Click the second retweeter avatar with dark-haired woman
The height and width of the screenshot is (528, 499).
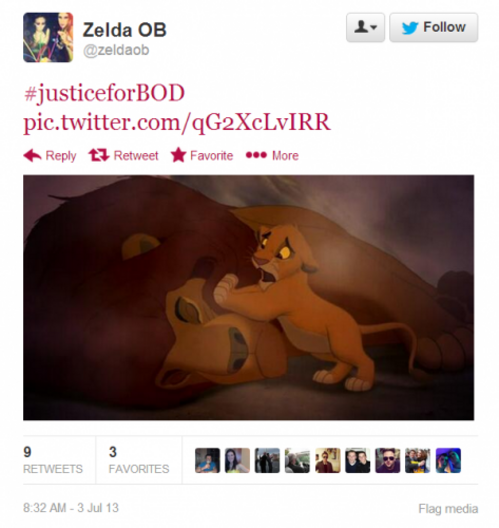coord(237,460)
